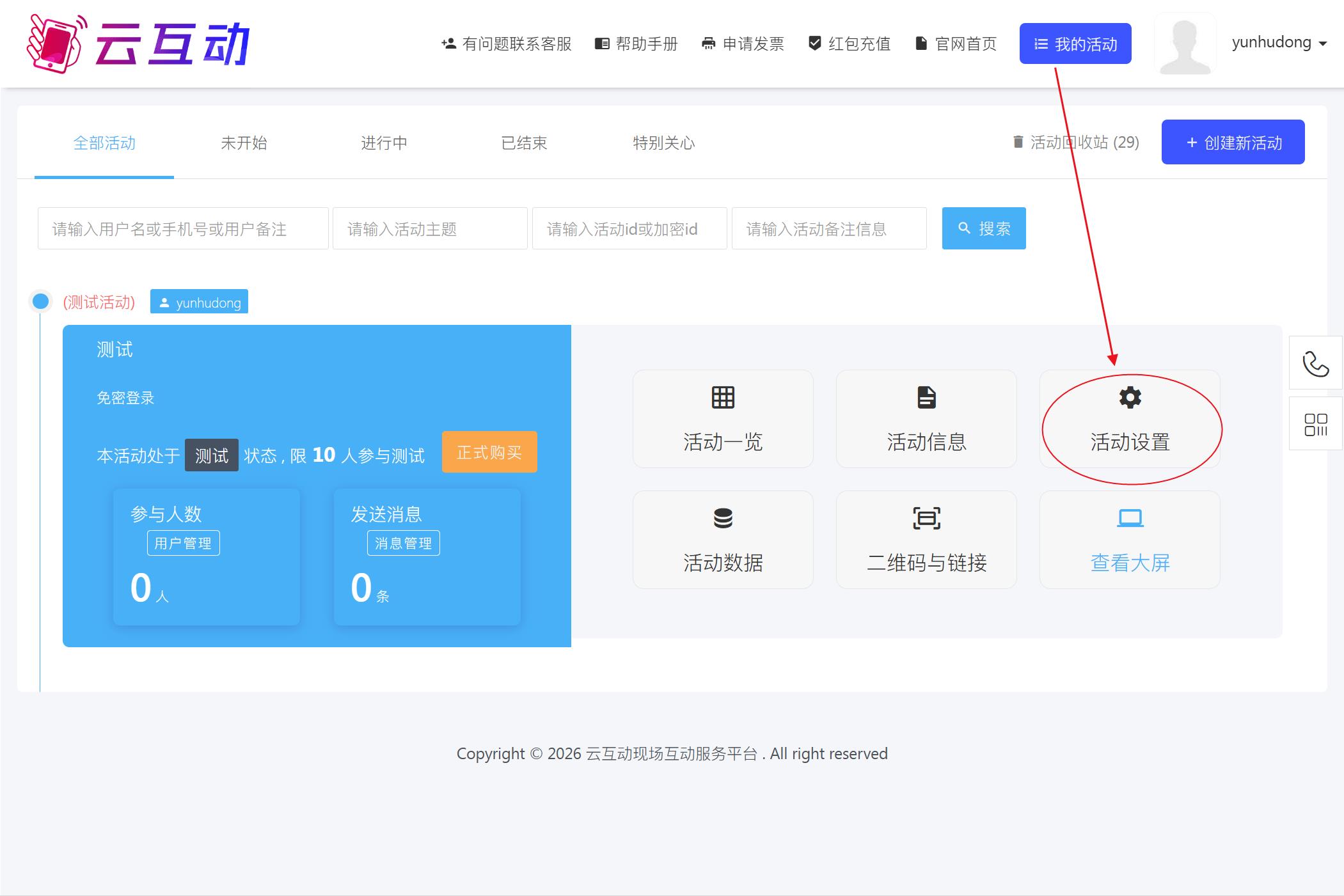Open the 二维码与链接 QR code icon
The image size is (1344, 896).
[926, 518]
